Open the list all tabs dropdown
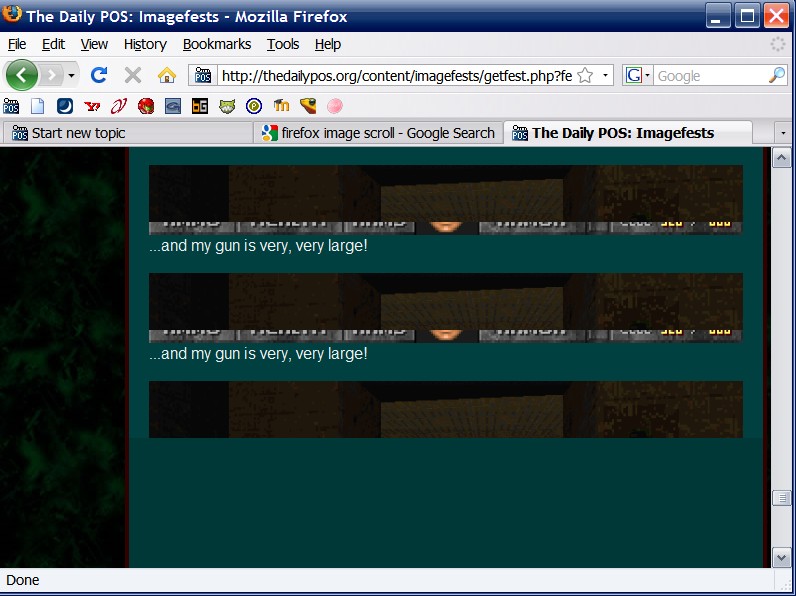Screen dimensions: 796x596 tap(783, 133)
